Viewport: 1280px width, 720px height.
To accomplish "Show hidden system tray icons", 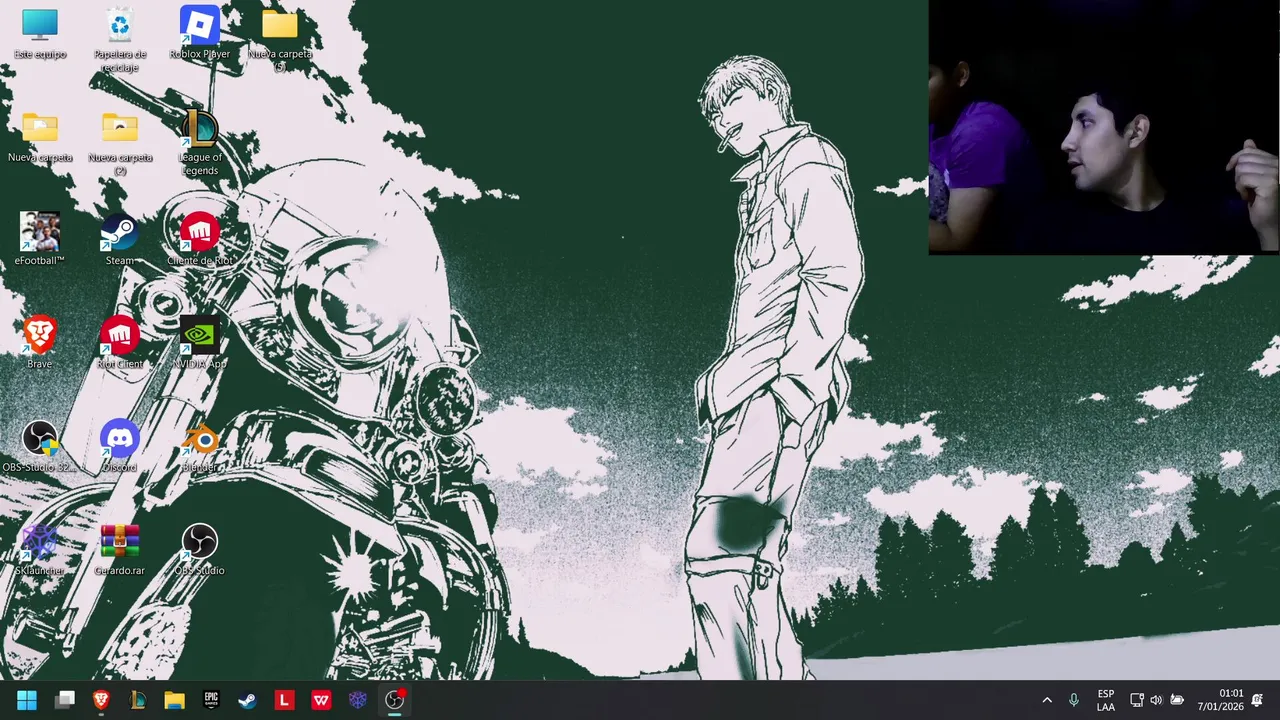I will click(x=1047, y=700).
